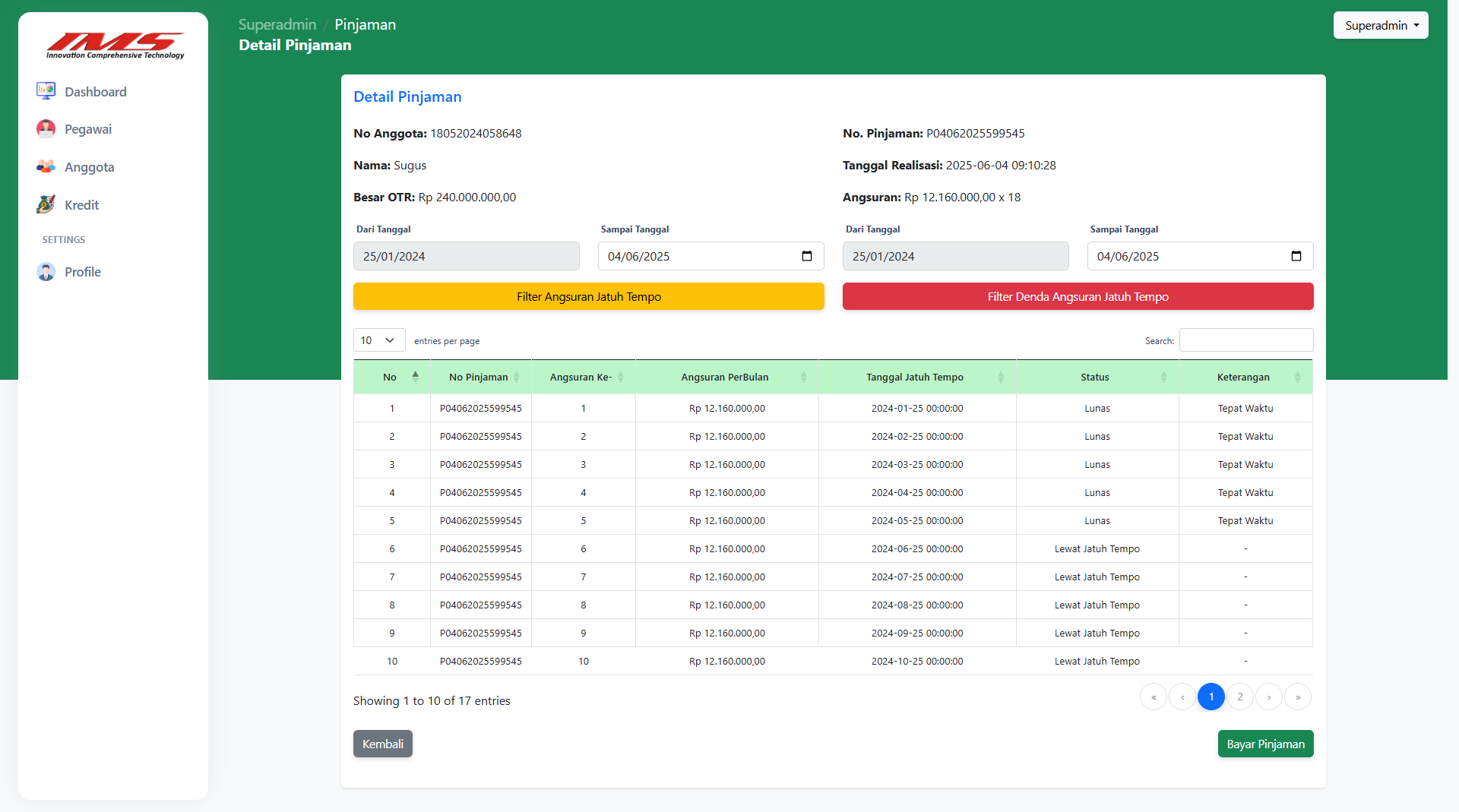Click the Bayar Pinjaman button

(1266, 744)
